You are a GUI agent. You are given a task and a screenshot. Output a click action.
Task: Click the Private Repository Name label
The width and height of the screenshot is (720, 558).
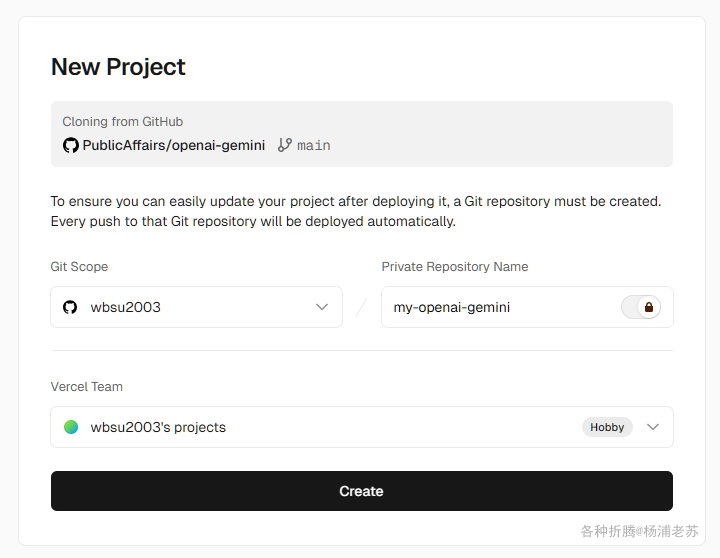pyautogui.click(x=455, y=267)
